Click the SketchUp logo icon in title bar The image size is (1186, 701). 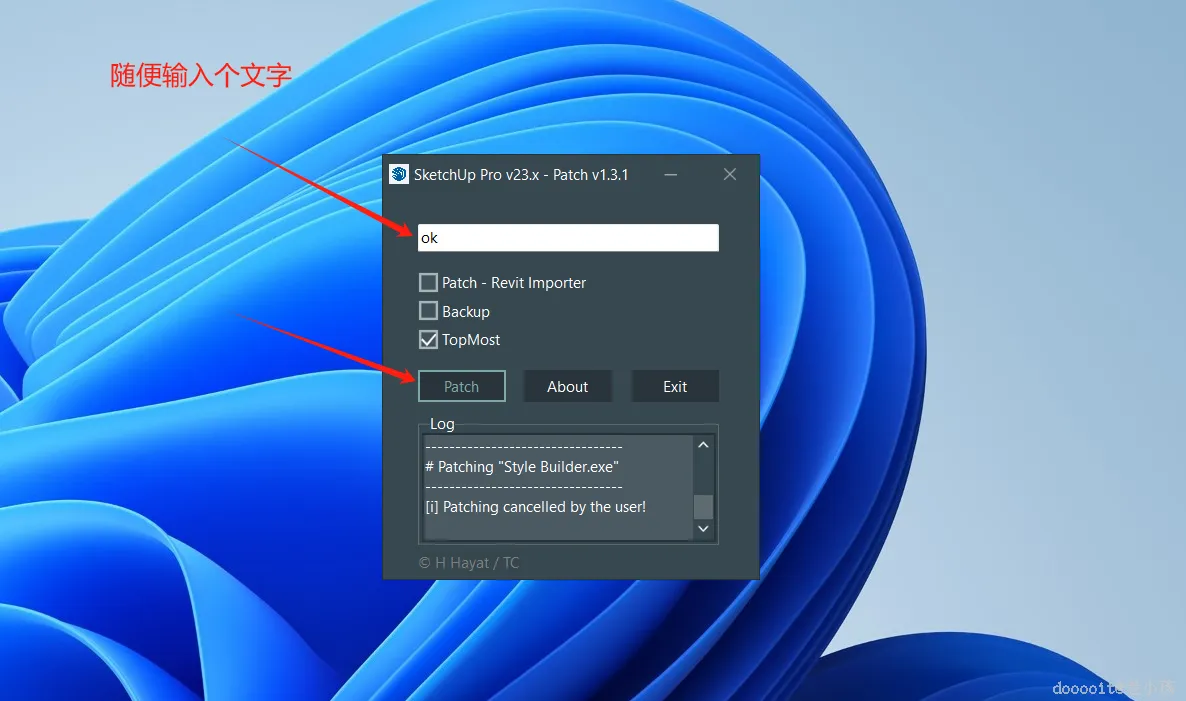(x=399, y=174)
